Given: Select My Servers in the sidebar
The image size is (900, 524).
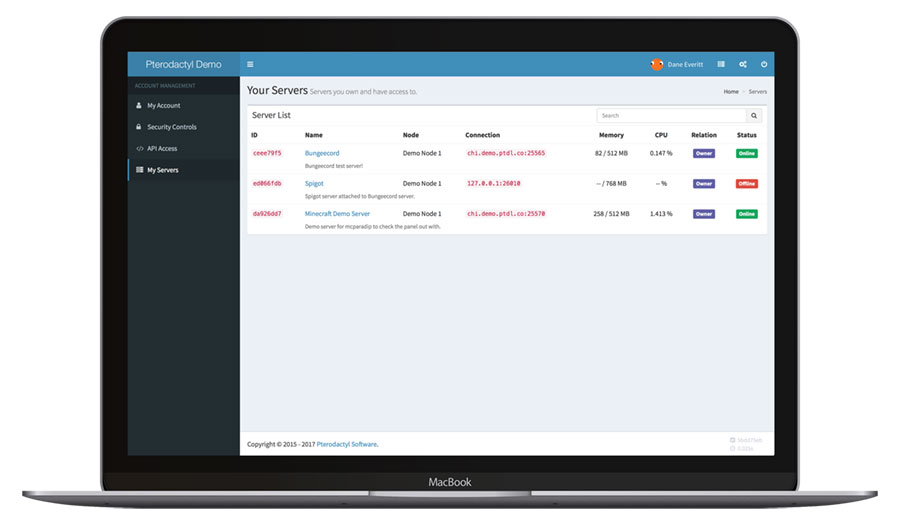Looking at the screenshot, I should coord(162,170).
